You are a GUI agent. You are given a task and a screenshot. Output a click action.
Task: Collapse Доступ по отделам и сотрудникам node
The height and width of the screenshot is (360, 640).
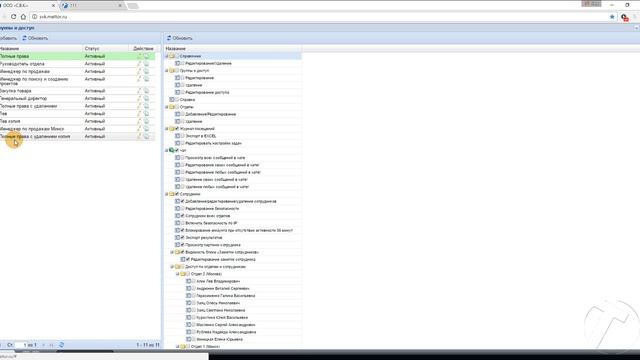tap(172, 267)
